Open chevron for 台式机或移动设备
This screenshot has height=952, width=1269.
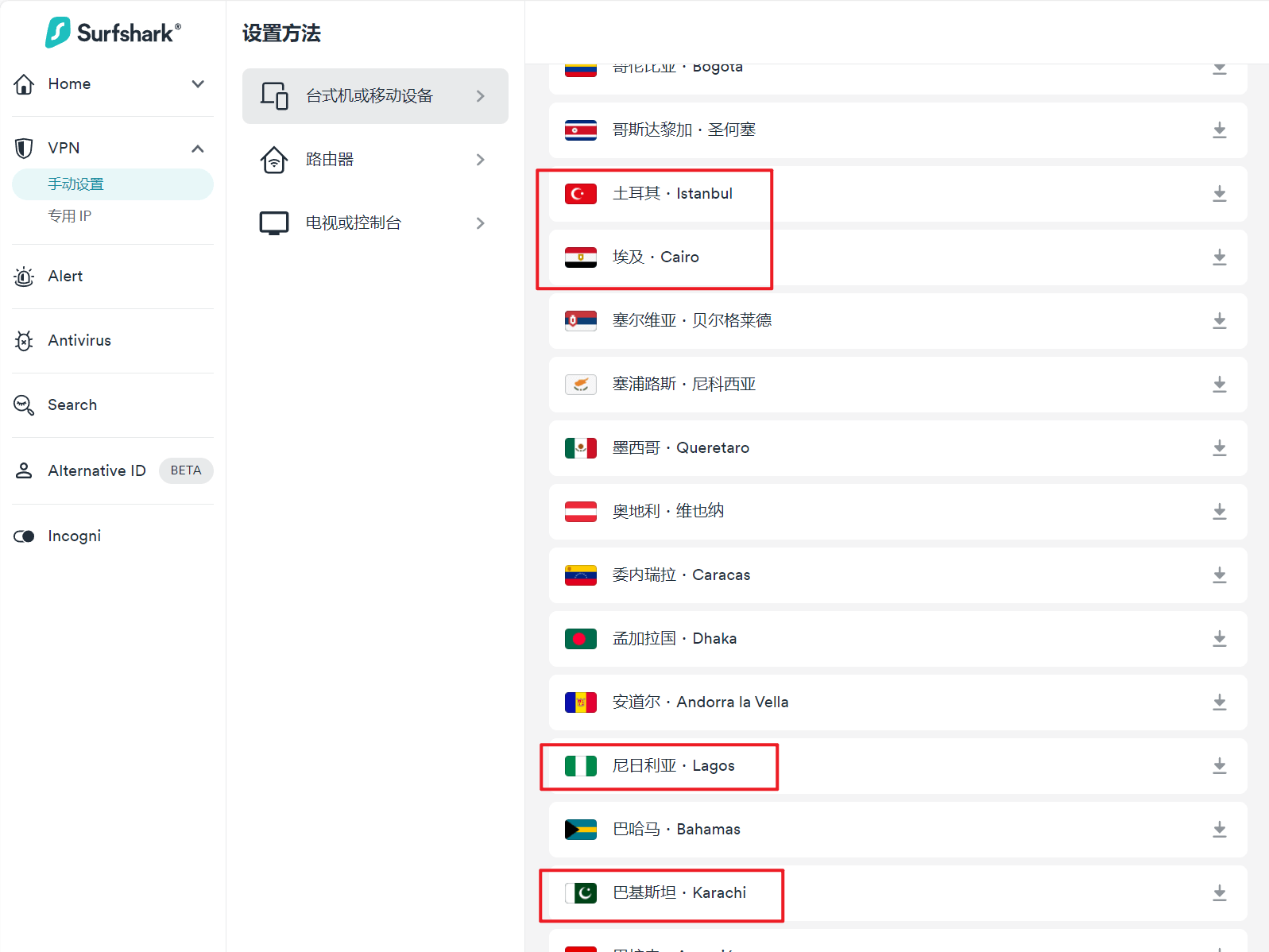tap(480, 96)
